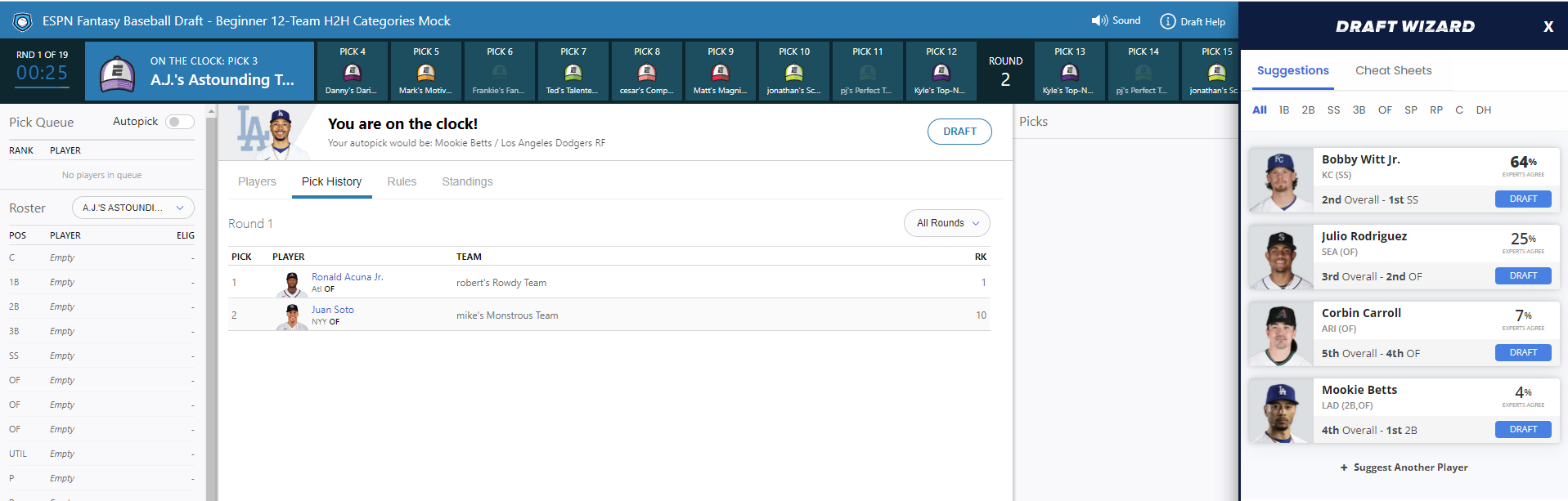This screenshot has width=1568, height=501.
Task: Filter suggestions by 3B
Action: tap(1359, 110)
